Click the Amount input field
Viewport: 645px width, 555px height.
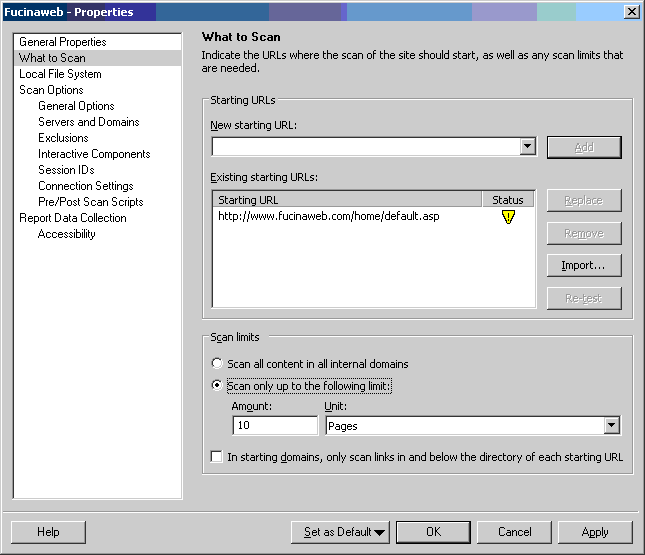[274, 426]
